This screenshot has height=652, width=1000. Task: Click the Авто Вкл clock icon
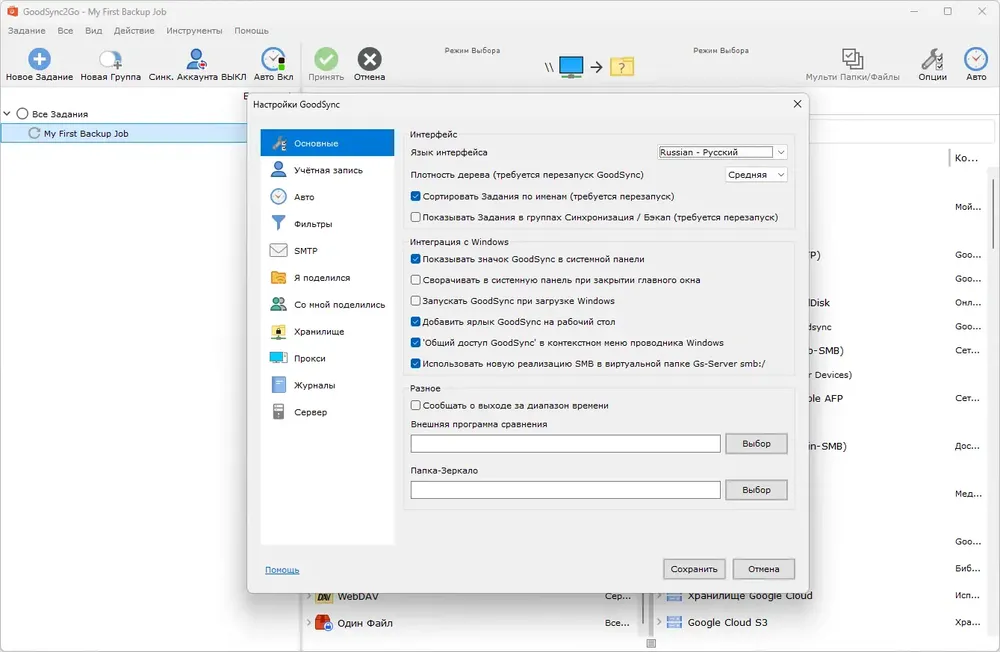274,59
